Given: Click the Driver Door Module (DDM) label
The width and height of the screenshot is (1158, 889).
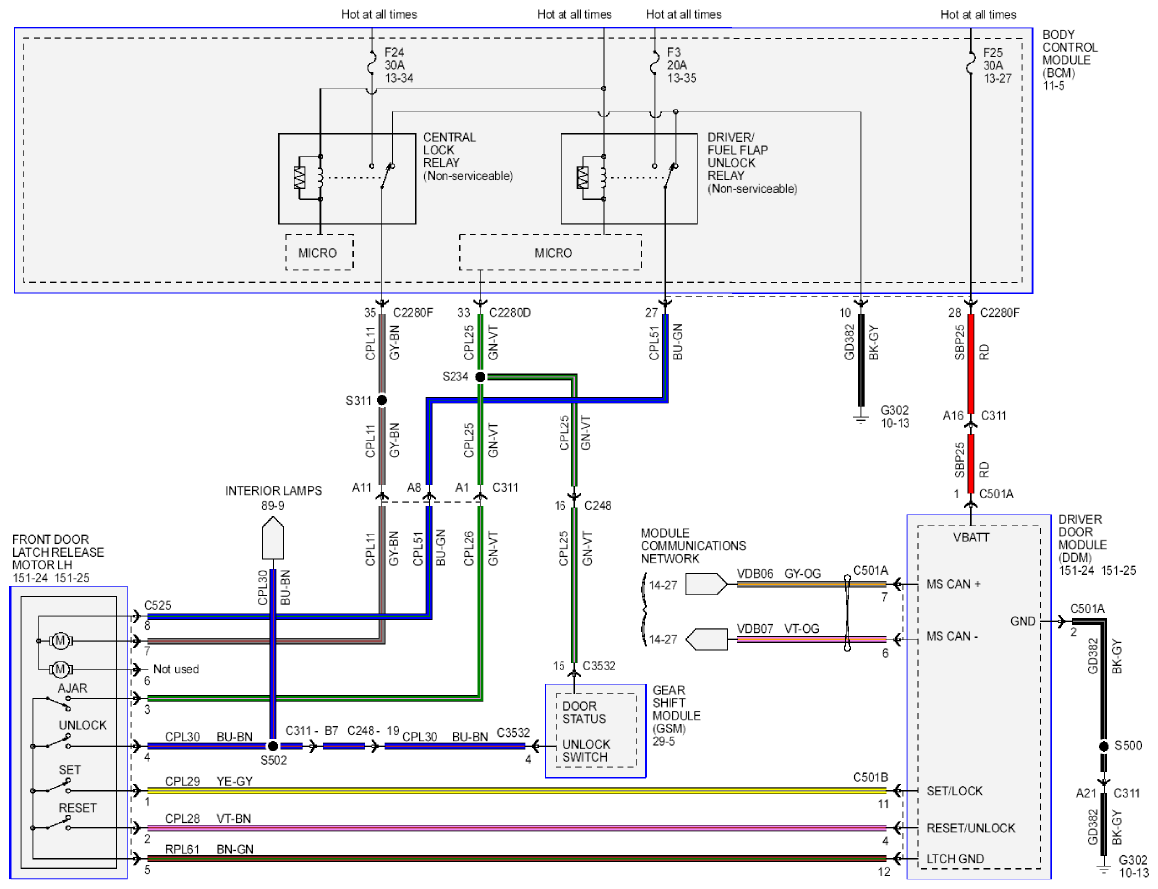Looking at the screenshot, I should [1096, 545].
